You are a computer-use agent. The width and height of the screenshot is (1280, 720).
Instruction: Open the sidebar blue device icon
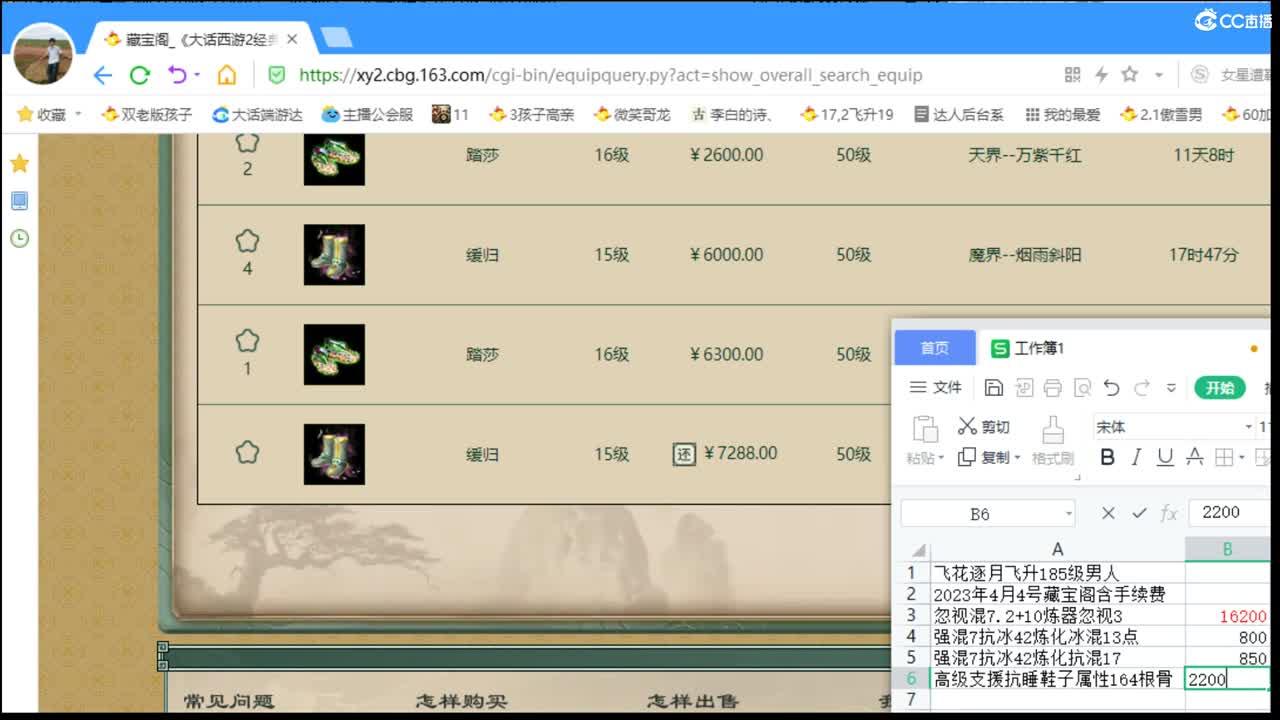pyautogui.click(x=19, y=201)
